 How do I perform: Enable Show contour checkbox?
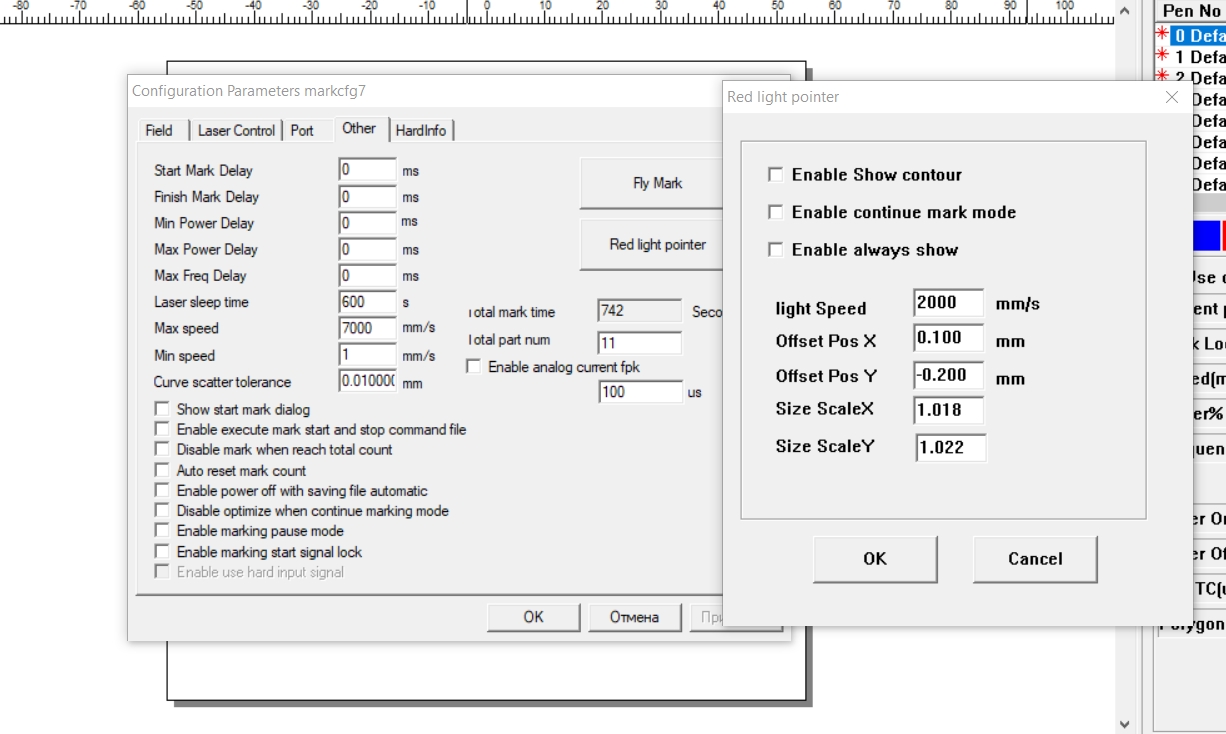click(775, 175)
